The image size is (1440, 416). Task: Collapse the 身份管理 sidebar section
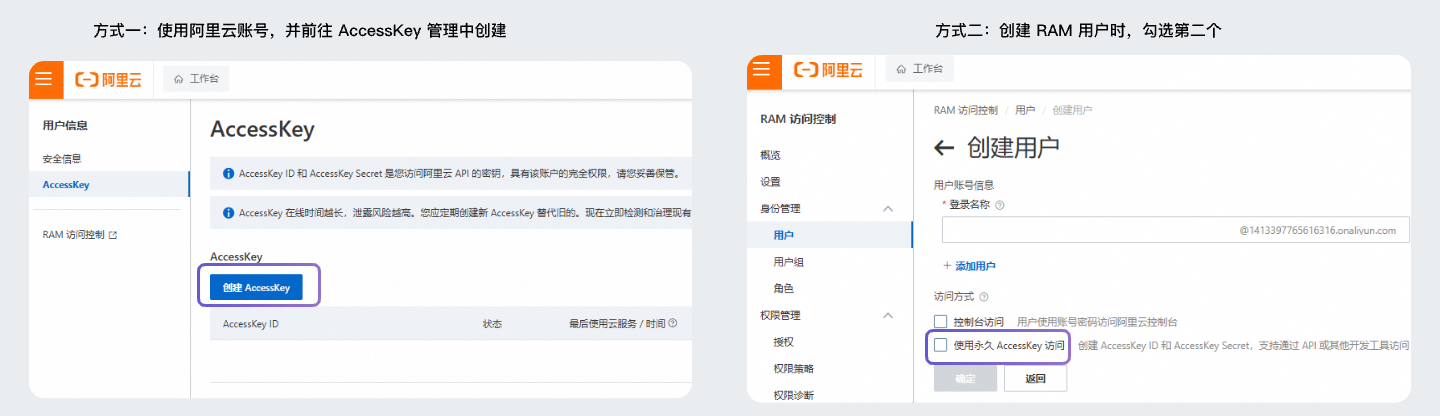(x=887, y=208)
